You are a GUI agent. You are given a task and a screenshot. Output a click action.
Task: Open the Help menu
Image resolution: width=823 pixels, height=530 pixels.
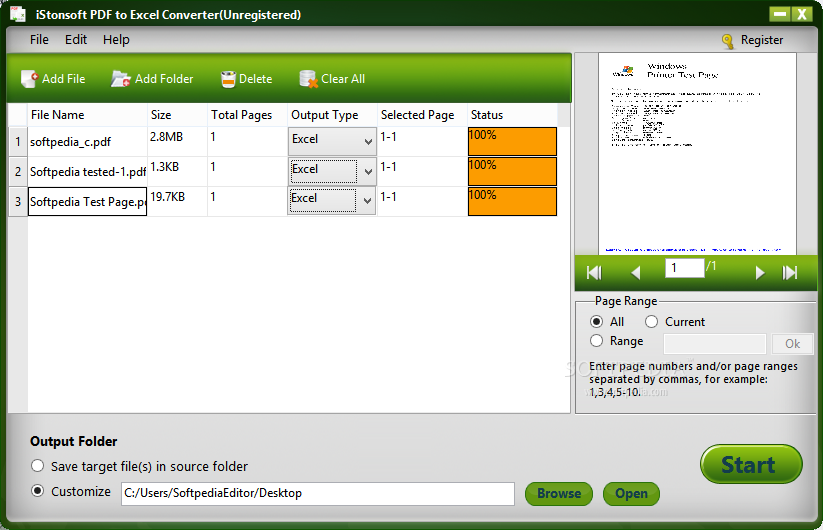pos(116,40)
